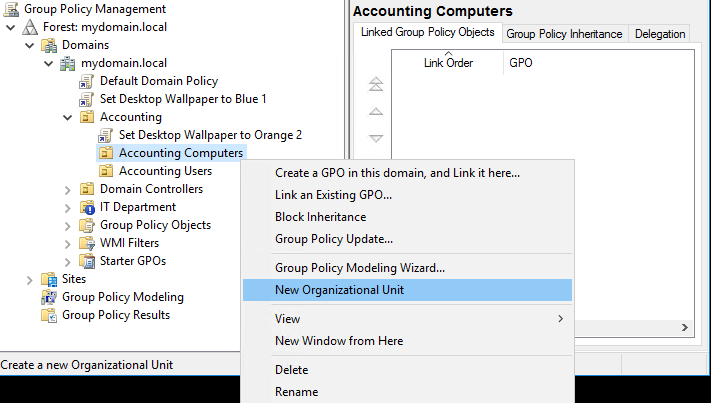Expand the Sites node
711x403 pixels.
pyautogui.click(x=29, y=280)
